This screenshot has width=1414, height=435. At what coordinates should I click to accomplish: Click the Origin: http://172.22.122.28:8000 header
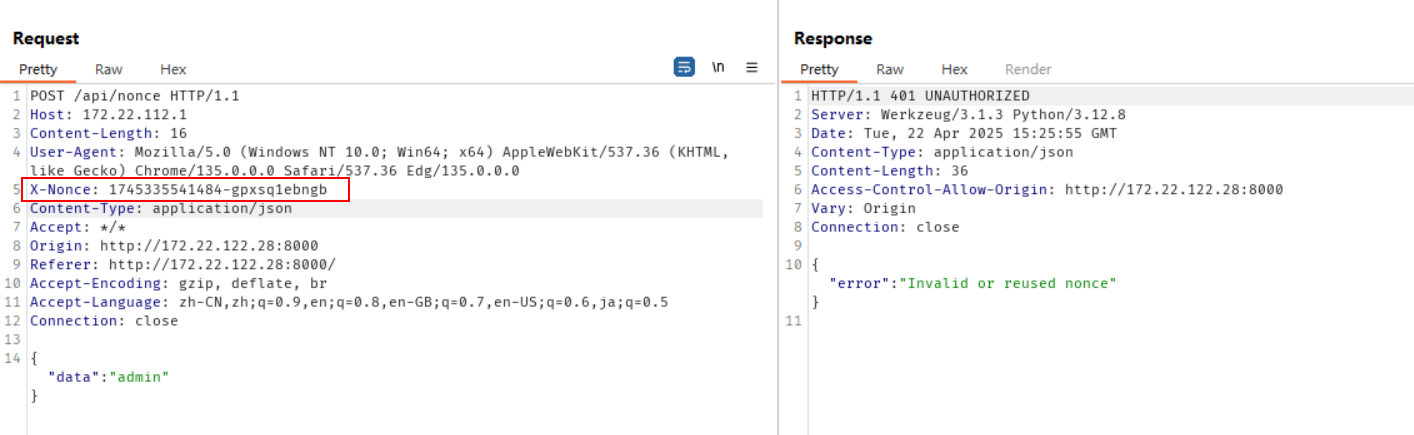(174, 246)
